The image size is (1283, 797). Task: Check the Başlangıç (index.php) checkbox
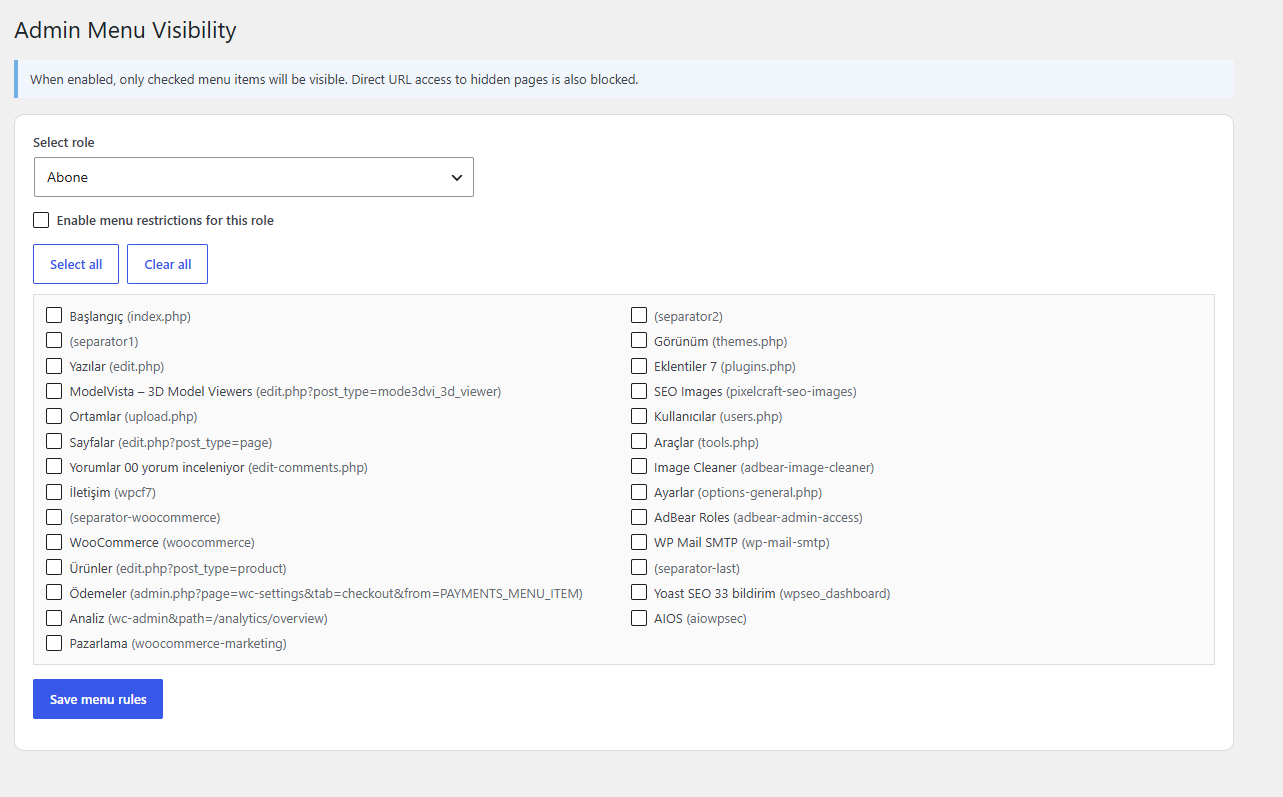[54, 316]
